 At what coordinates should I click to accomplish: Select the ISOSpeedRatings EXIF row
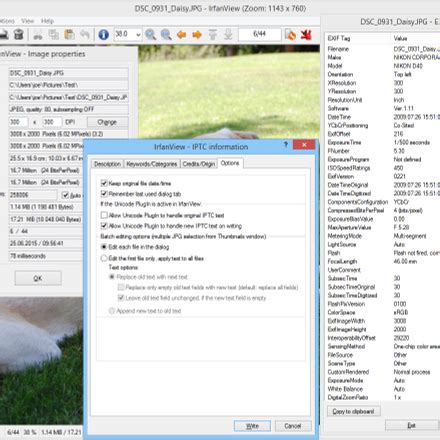(382, 168)
